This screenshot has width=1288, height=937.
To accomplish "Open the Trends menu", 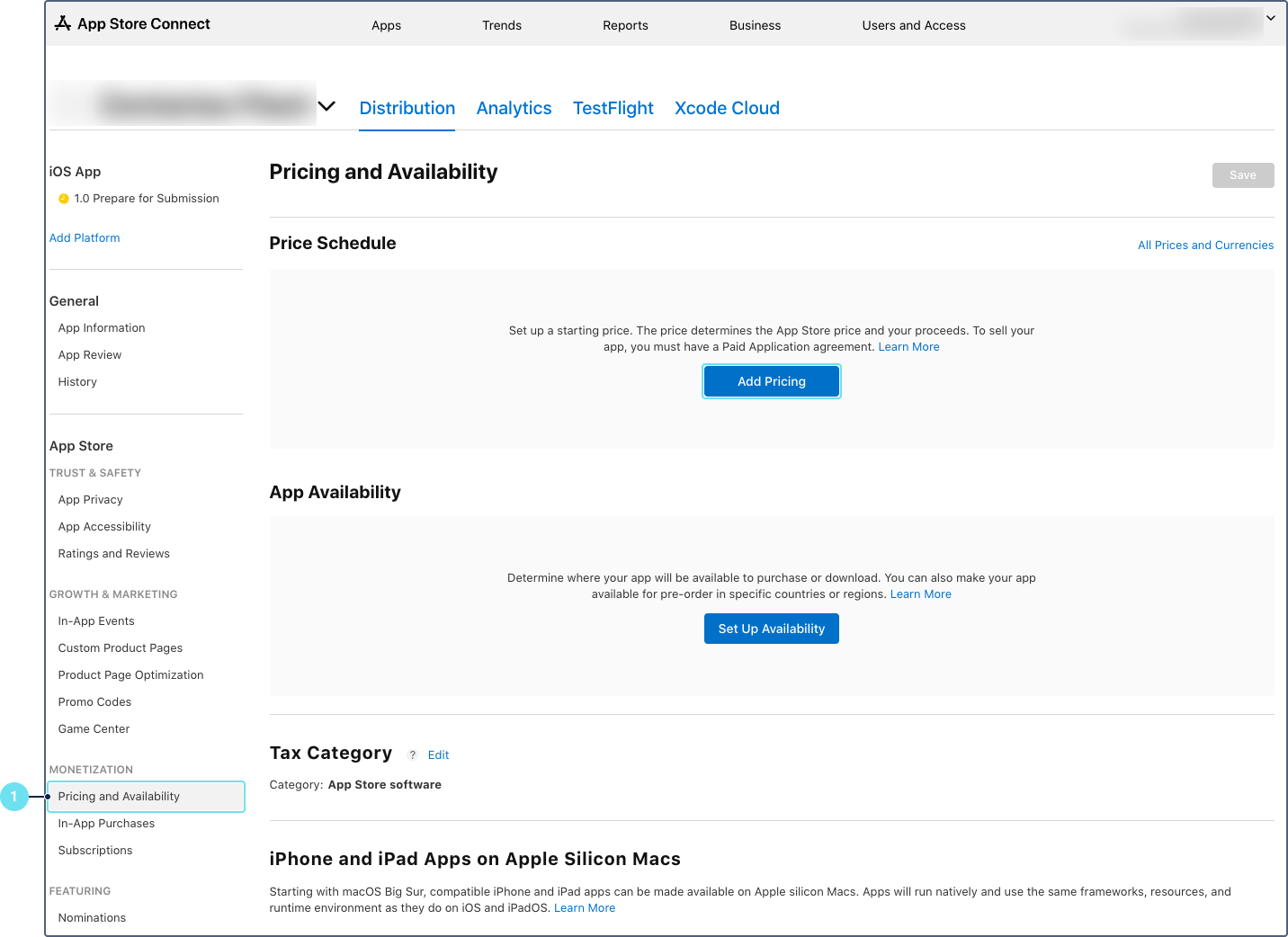I will point(502,25).
